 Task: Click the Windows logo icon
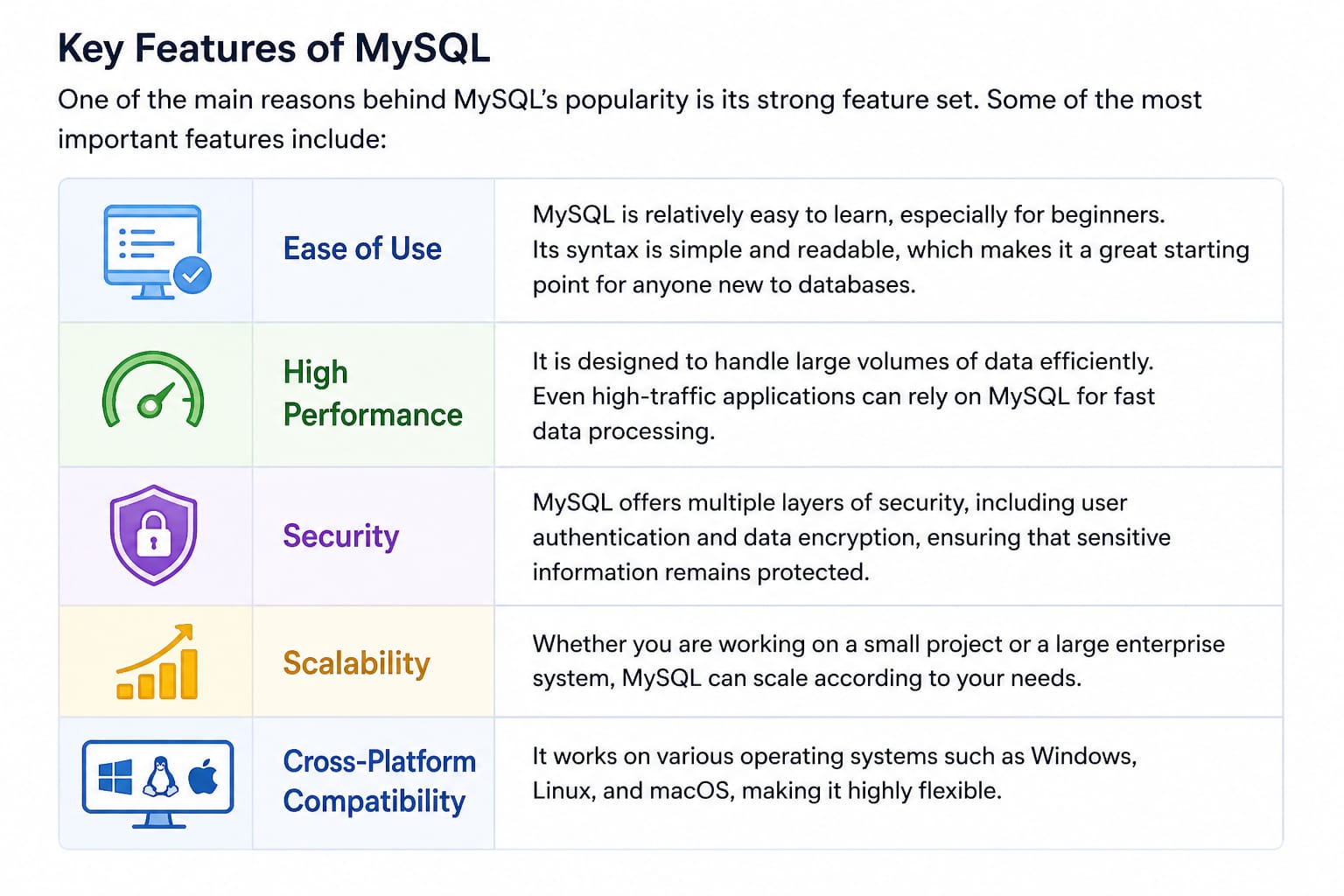pyautogui.click(x=115, y=776)
